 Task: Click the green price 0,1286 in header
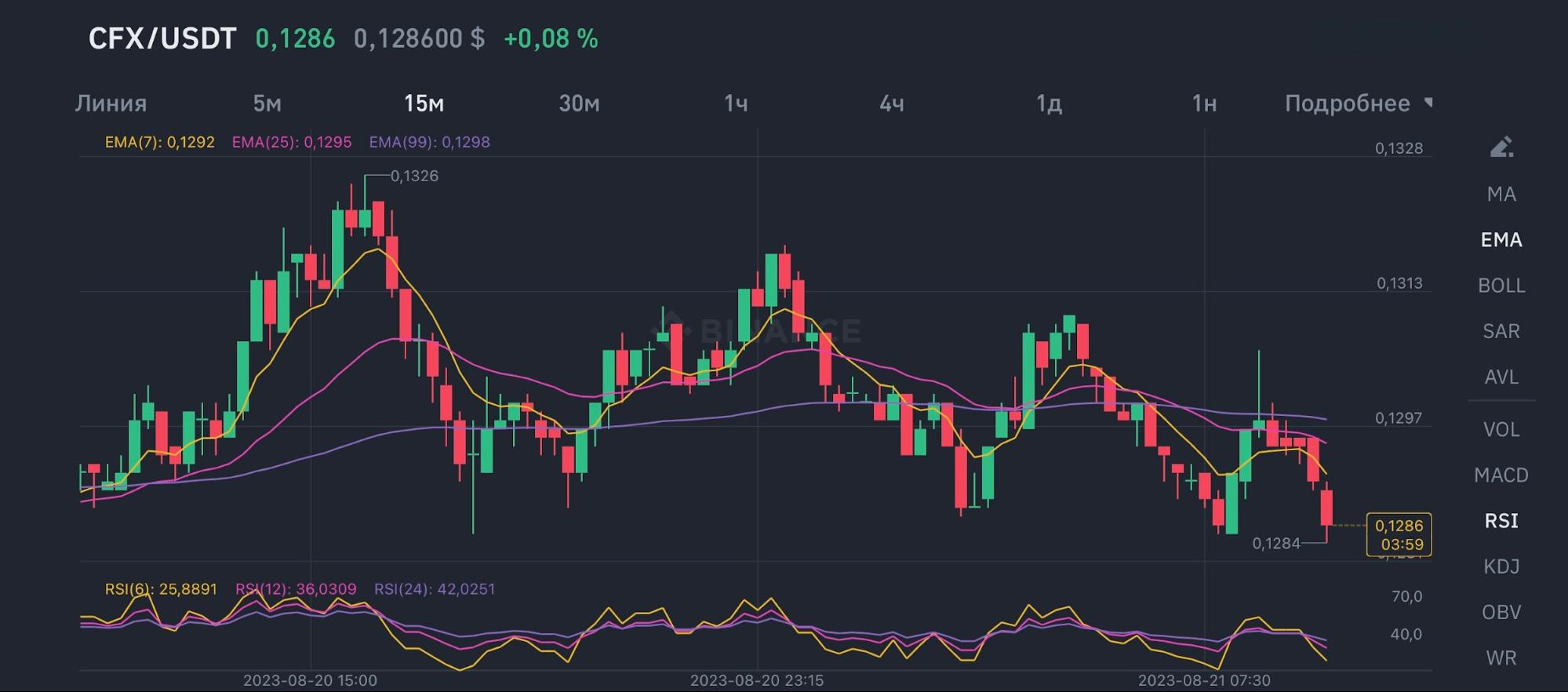(x=295, y=38)
